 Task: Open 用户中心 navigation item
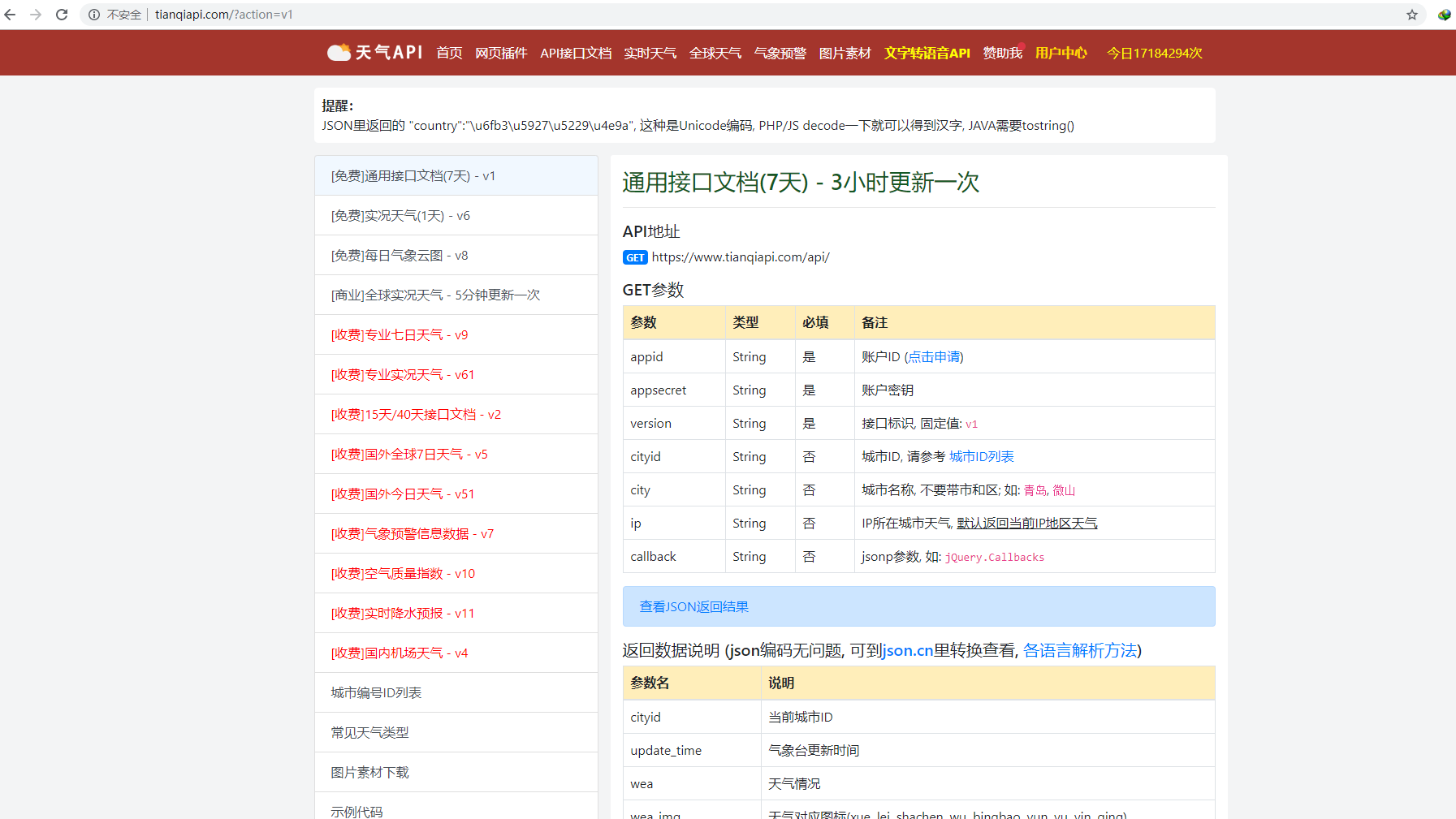pyautogui.click(x=1061, y=53)
